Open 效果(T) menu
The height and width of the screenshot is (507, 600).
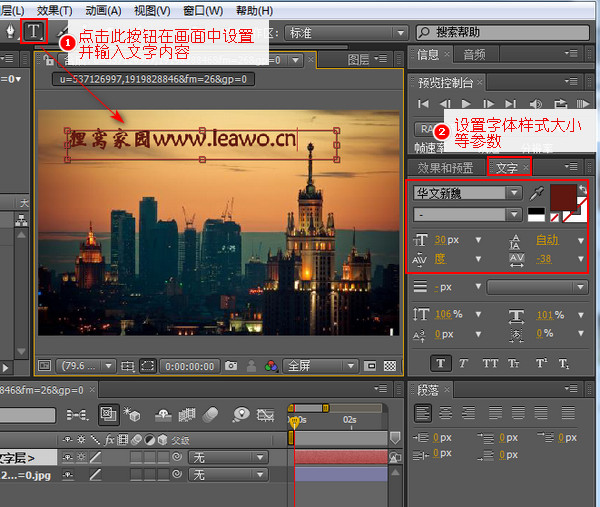click(x=54, y=11)
